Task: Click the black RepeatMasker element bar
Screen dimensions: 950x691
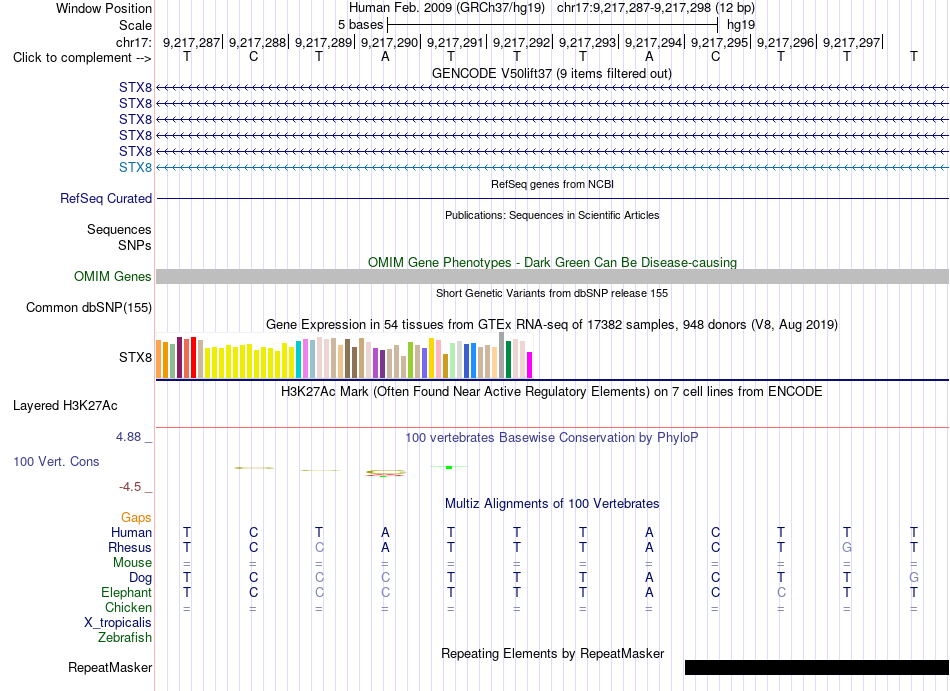Action: point(817,667)
